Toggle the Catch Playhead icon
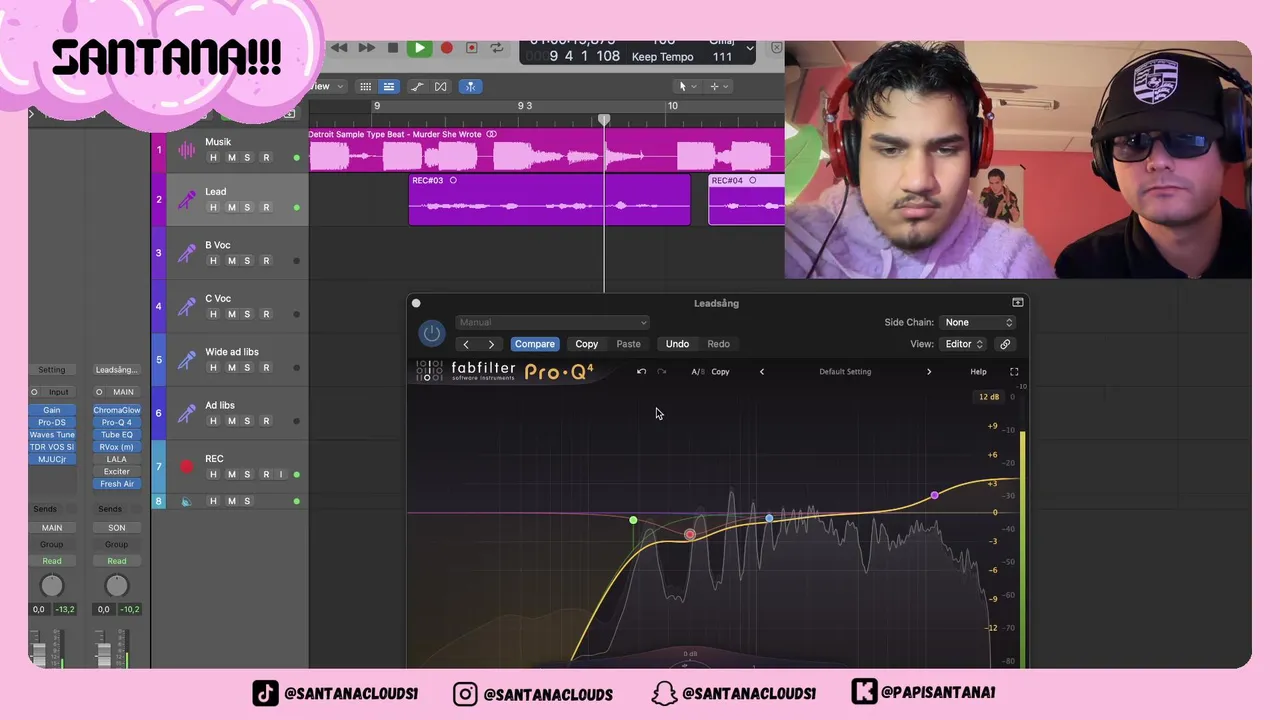 click(x=470, y=87)
